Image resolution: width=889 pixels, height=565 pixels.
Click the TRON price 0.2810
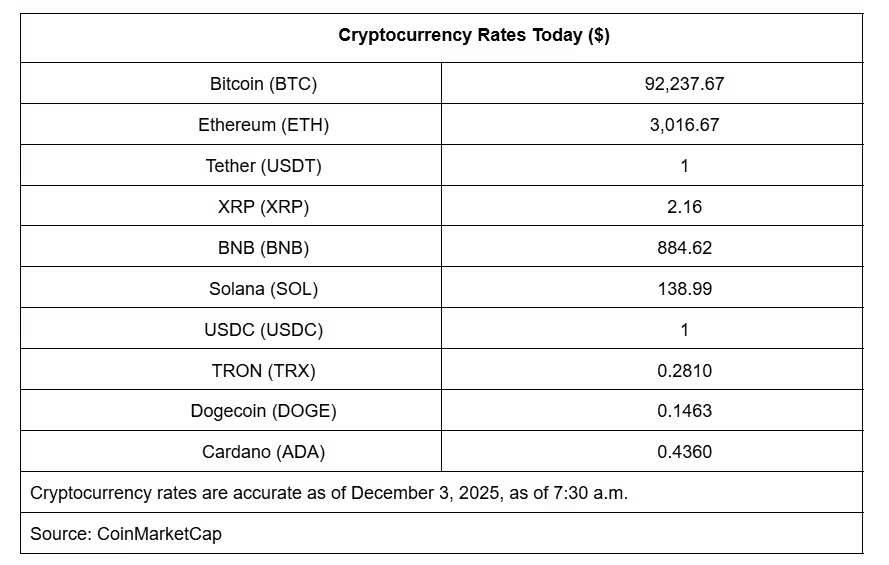(684, 371)
